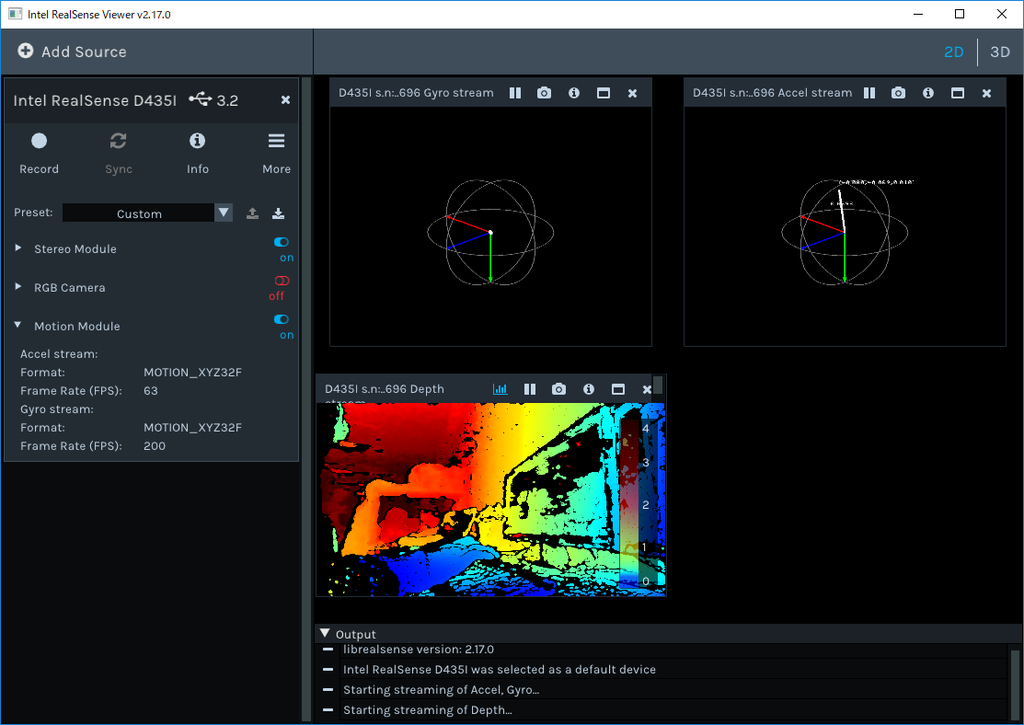Select the 'librealsense version: 2.17.0' log line
Screen dimensions: 1024x725
419,649
